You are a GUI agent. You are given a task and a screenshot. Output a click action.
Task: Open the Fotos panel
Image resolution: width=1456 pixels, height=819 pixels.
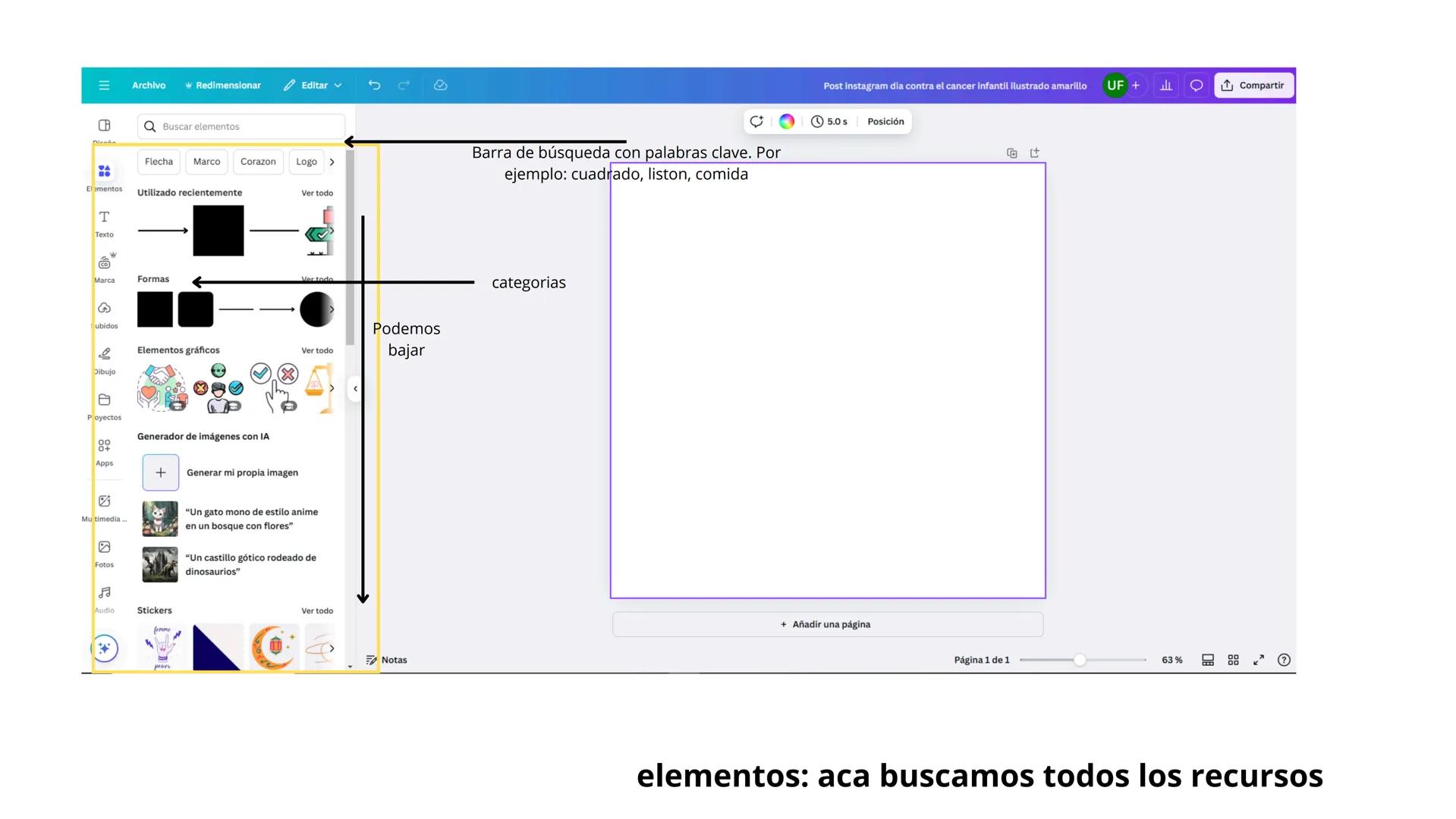pos(104,554)
